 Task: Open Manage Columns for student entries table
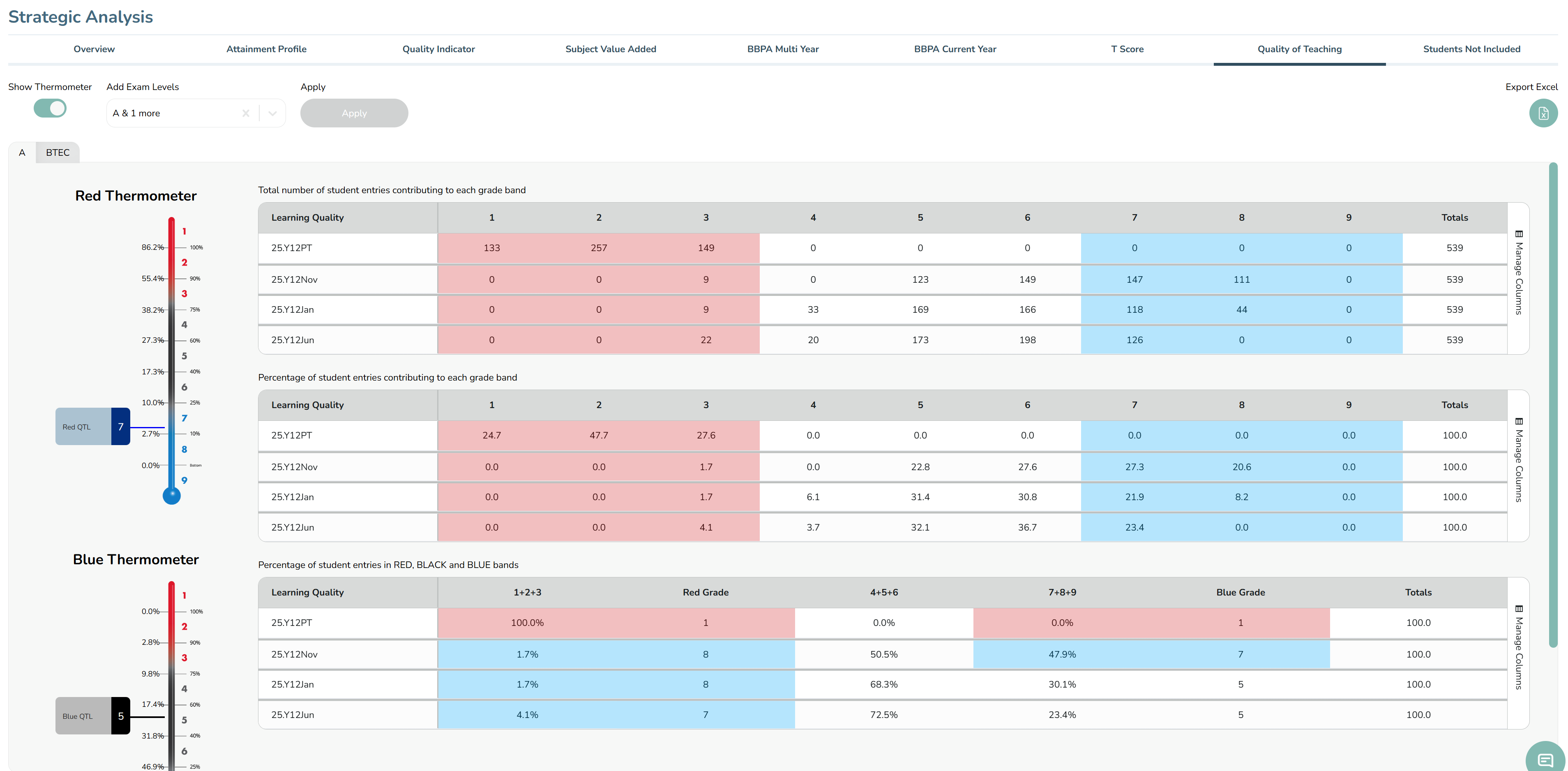1519,272
